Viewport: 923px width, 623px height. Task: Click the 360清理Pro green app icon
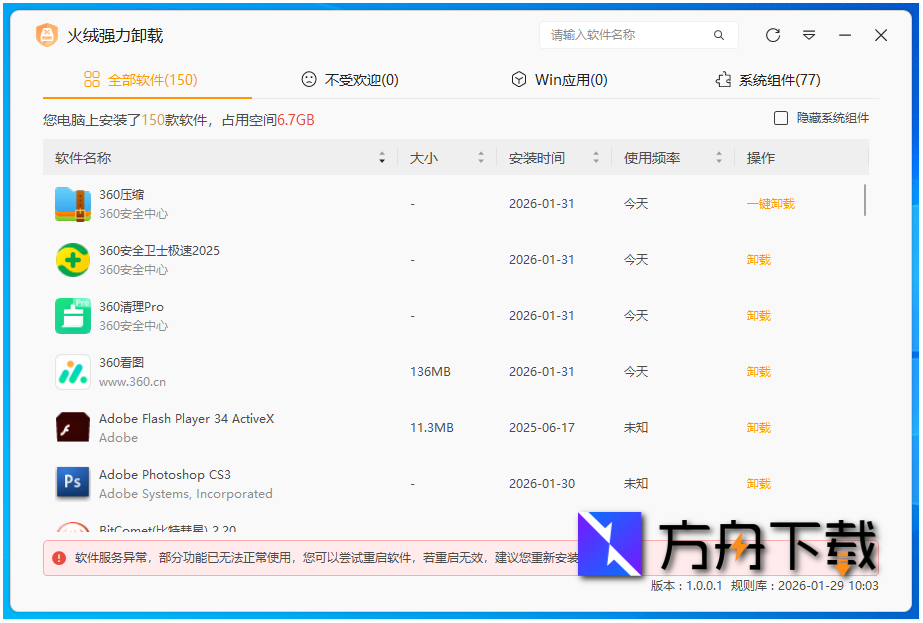pyautogui.click(x=72, y=315)
